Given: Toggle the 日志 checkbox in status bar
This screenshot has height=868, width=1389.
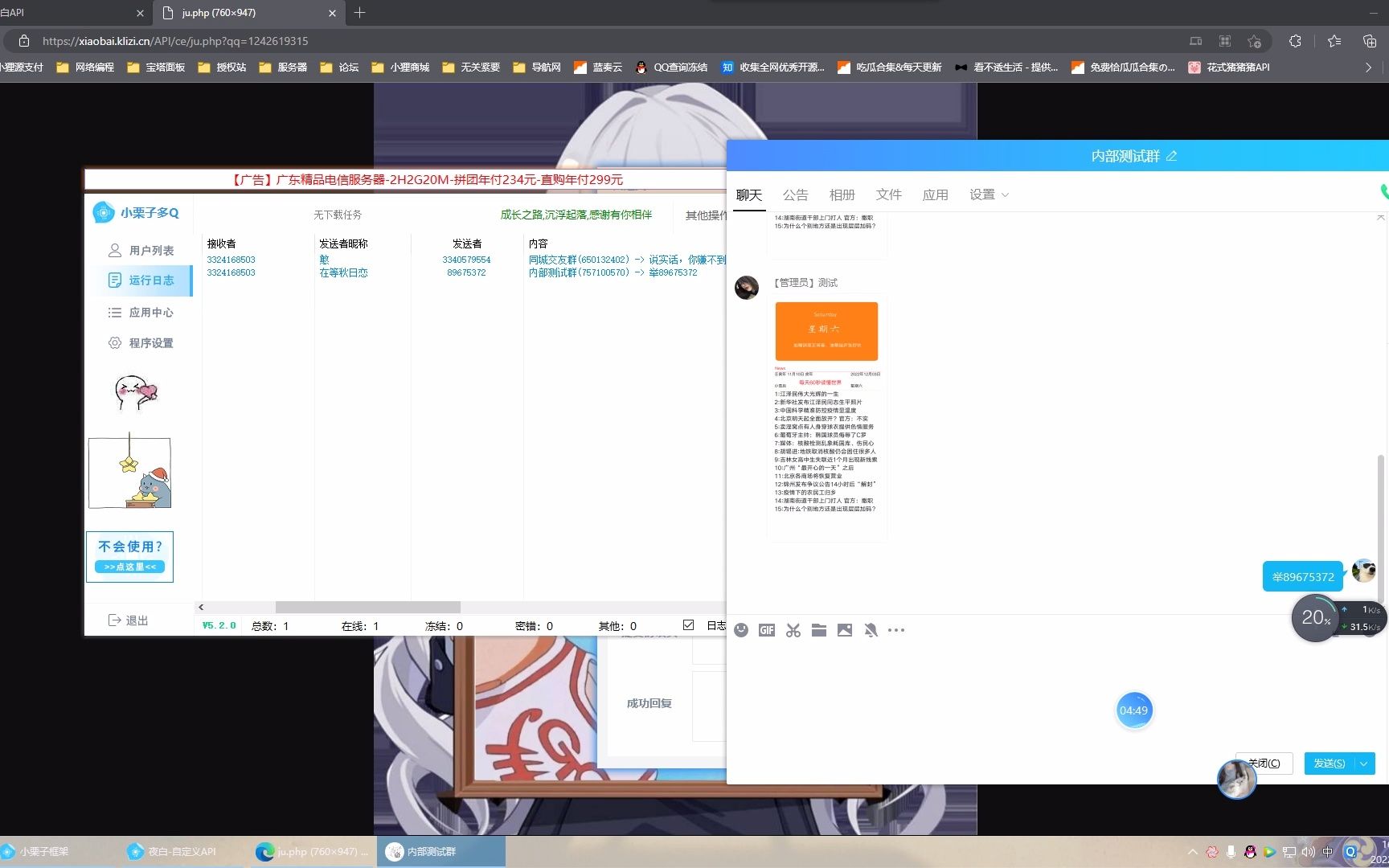Looking at the screenshot, I should coord(688,625).
